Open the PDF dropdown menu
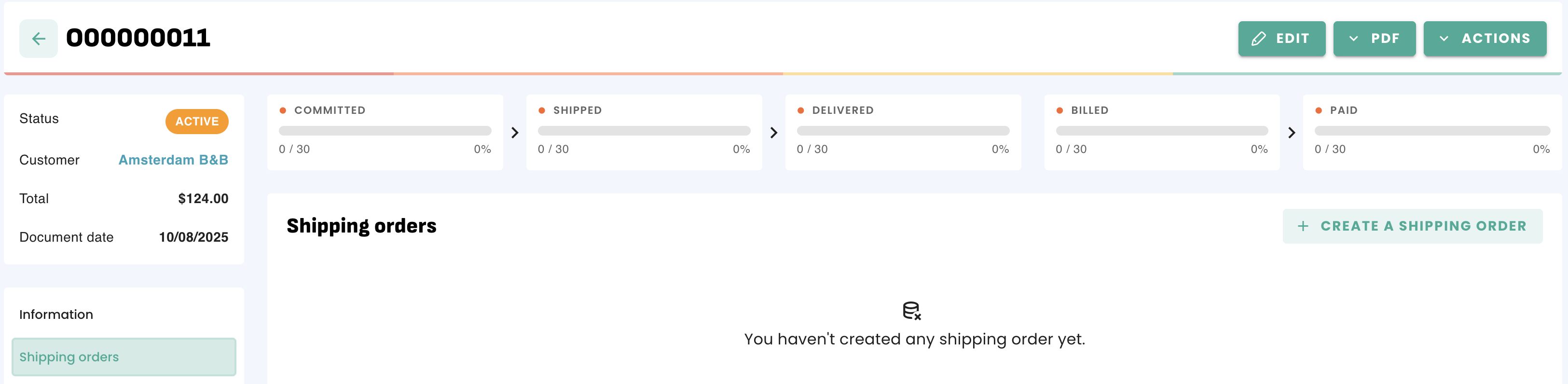The image size is (1568, 384). pos(1374,39)
